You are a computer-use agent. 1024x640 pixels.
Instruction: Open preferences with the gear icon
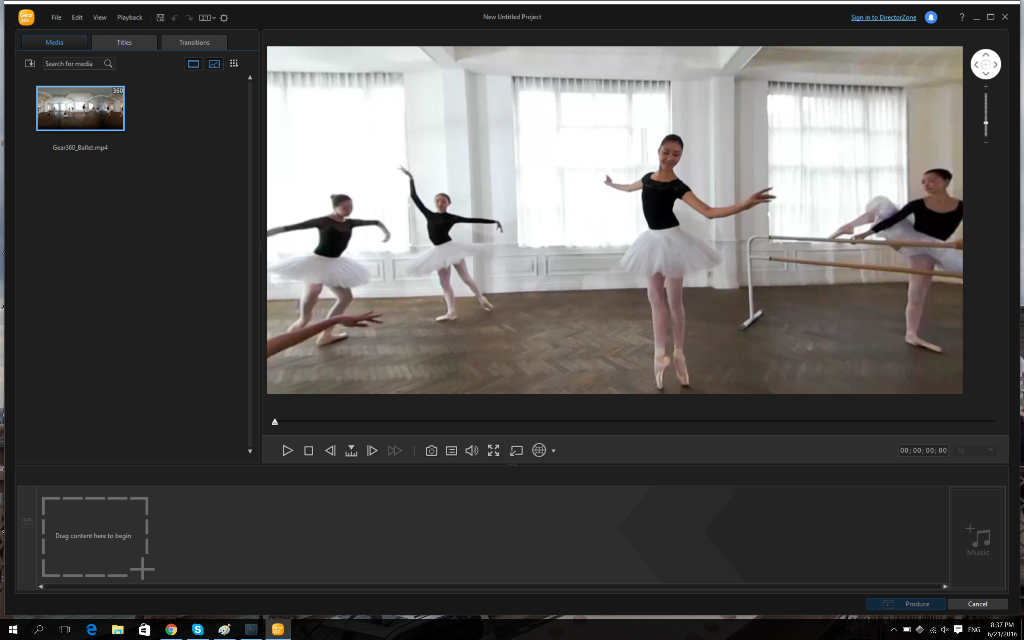coord(224,17)
